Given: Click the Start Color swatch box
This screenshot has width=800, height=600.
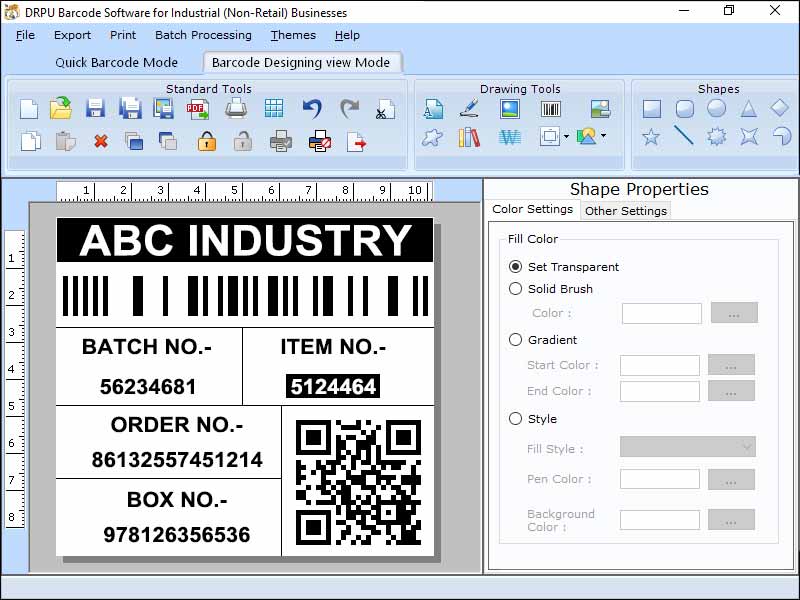Looking at the screenshot, I should [660, 365].
